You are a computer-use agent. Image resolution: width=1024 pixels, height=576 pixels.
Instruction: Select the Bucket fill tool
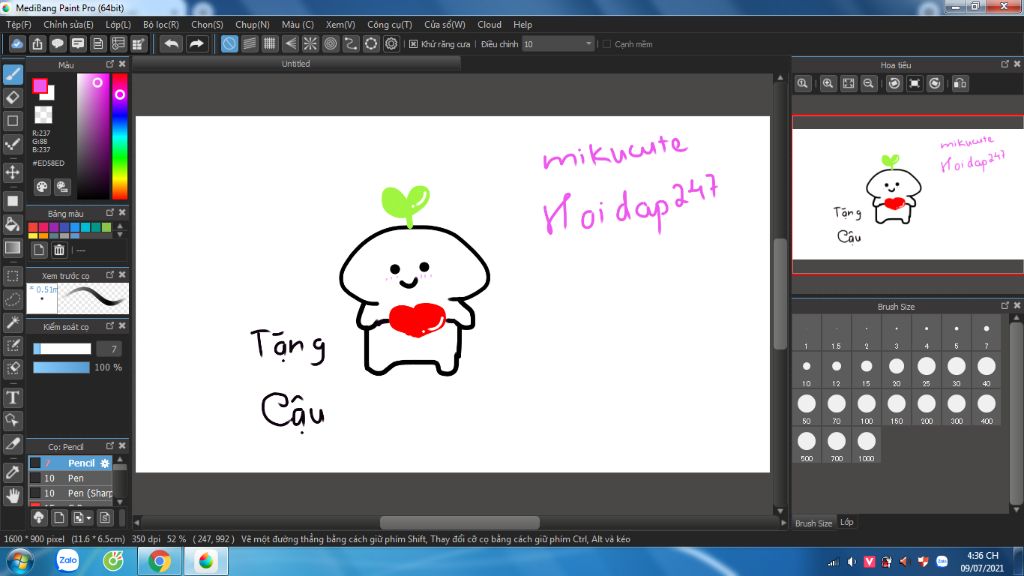[x=13, y=224]
